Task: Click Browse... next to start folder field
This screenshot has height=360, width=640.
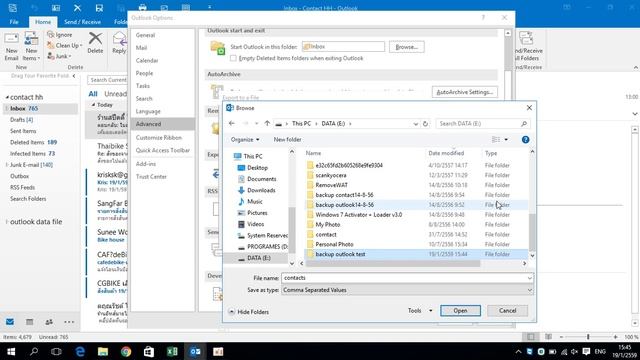Action: click(x=407, y=47)
